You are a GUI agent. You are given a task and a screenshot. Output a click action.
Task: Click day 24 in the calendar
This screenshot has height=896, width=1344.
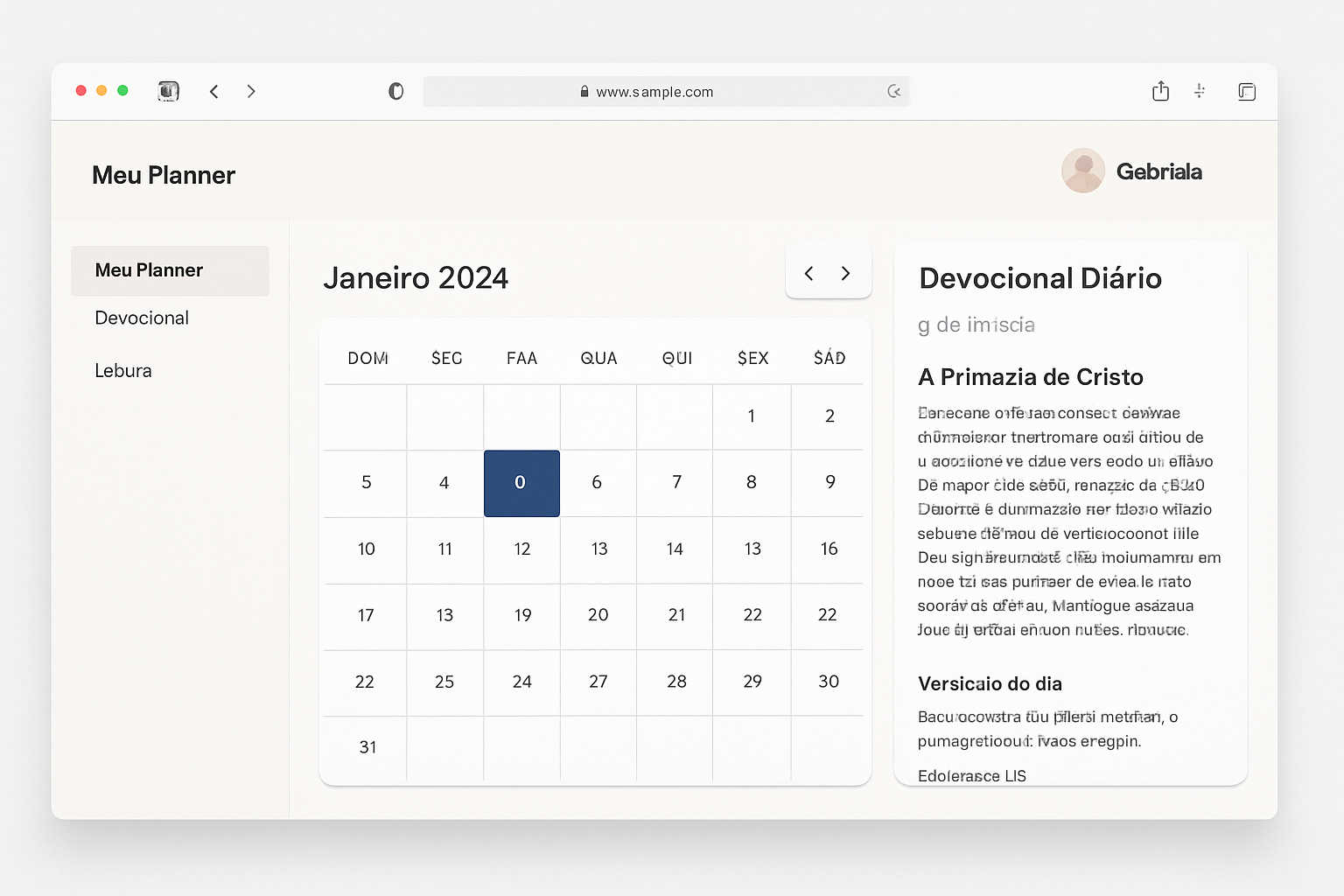[x=521, y=682]
